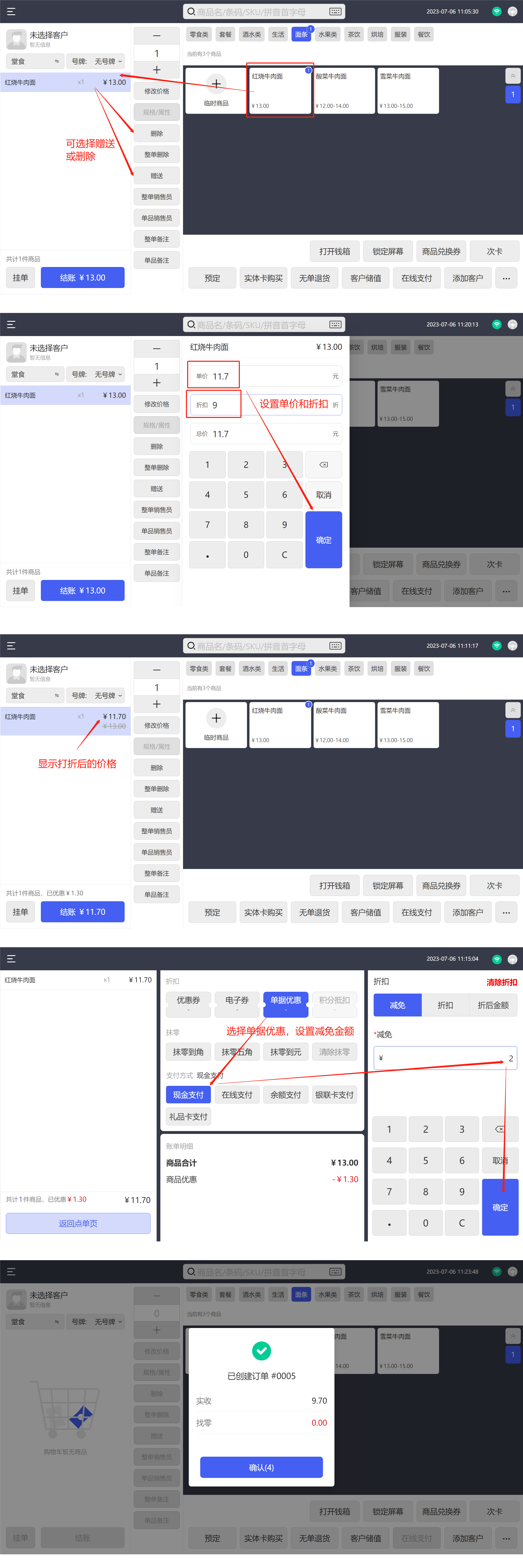The image size is (523, 1568).
Task: Click the 折扣 9 input field
Action: 266,405
